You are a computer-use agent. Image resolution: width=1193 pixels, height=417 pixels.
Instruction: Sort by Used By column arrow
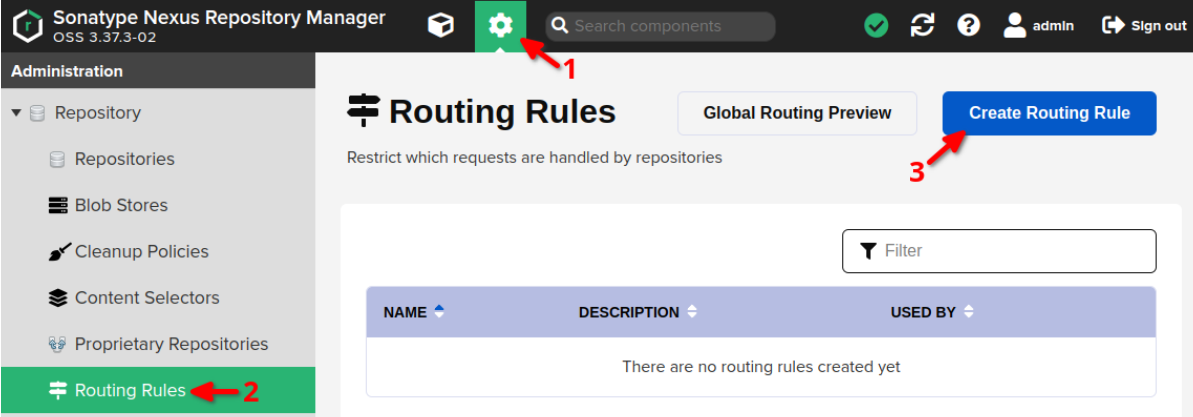coord(968,312)
